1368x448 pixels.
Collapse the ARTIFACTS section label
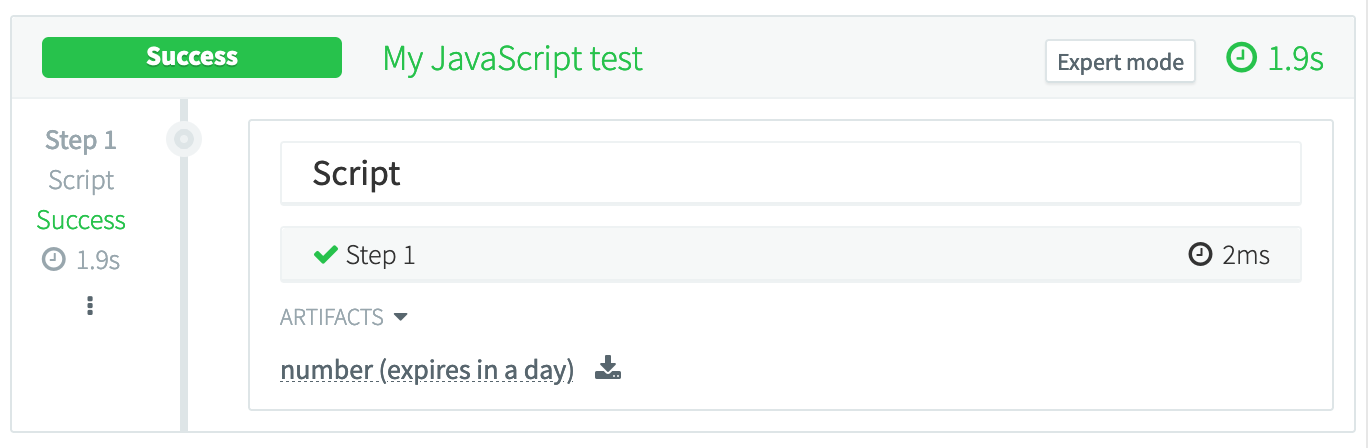click(332, 318)
